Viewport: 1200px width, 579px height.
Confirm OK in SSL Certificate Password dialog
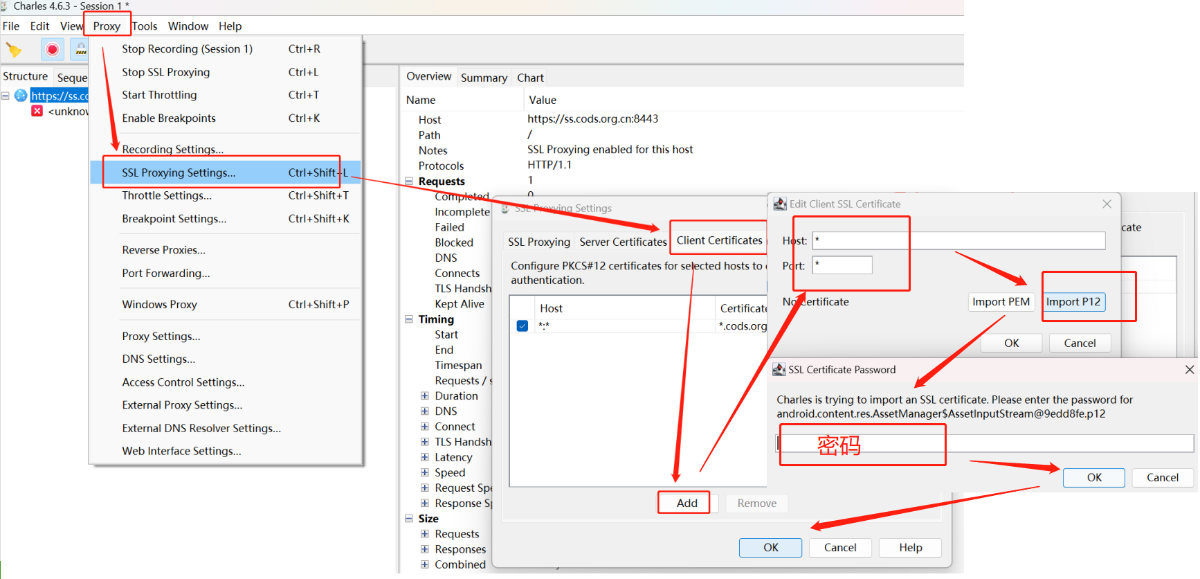click(x=1094, y=477)
